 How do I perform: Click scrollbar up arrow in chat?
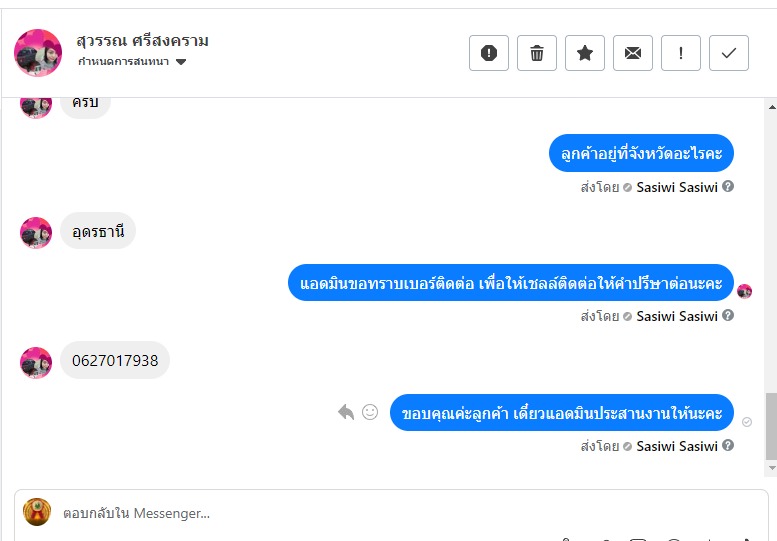click(x=772, y=107)
